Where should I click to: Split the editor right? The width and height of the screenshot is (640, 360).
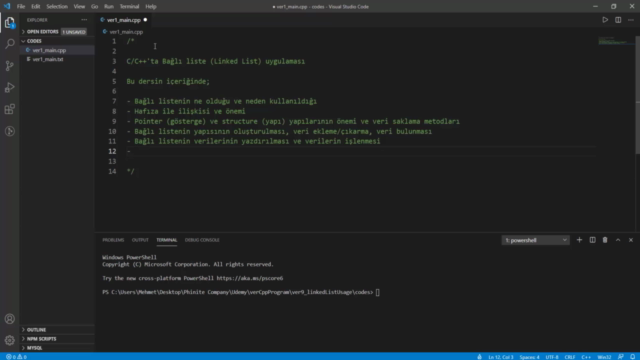click(618, 20)
